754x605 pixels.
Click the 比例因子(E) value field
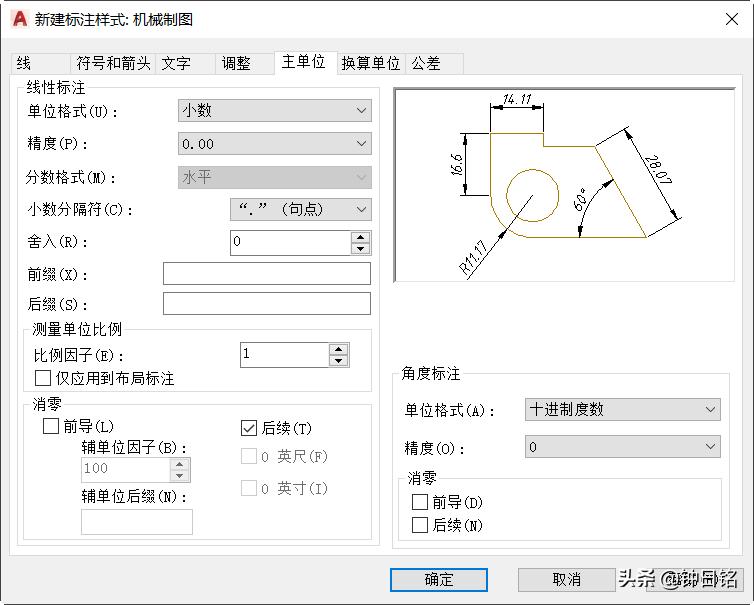[x=285, y=355]
